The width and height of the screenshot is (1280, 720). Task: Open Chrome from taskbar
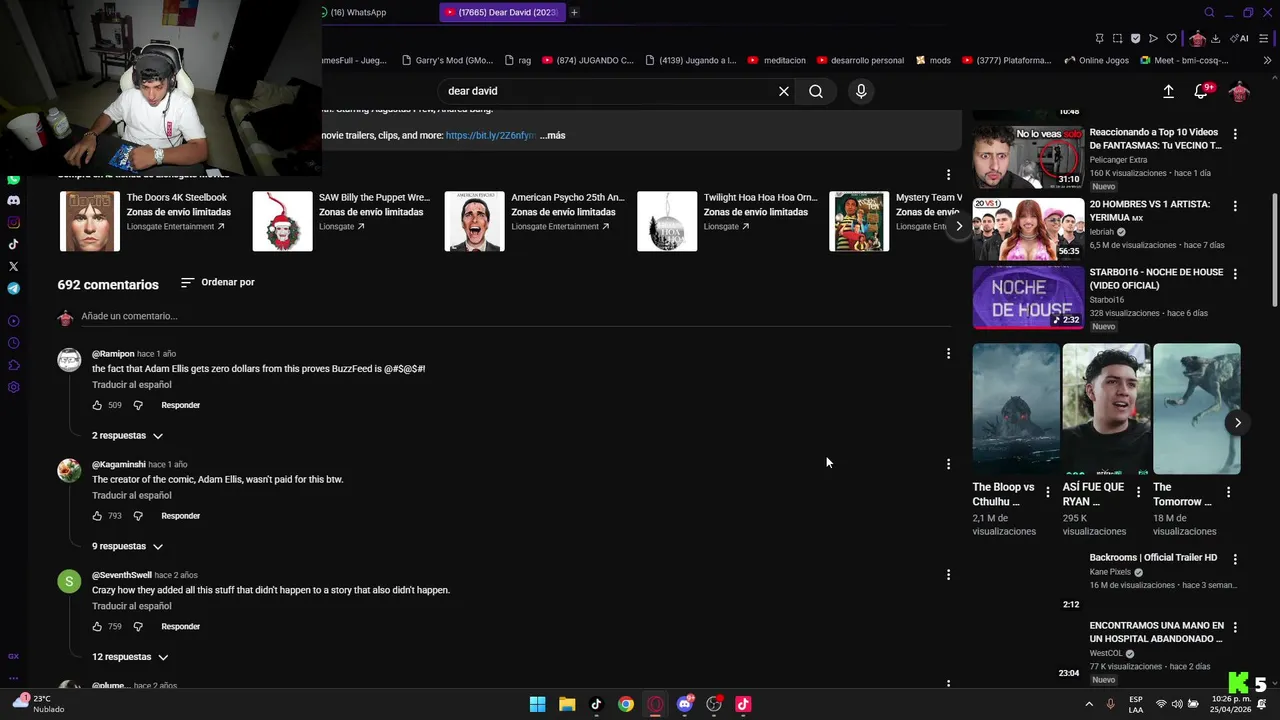[x=626, y=704]
